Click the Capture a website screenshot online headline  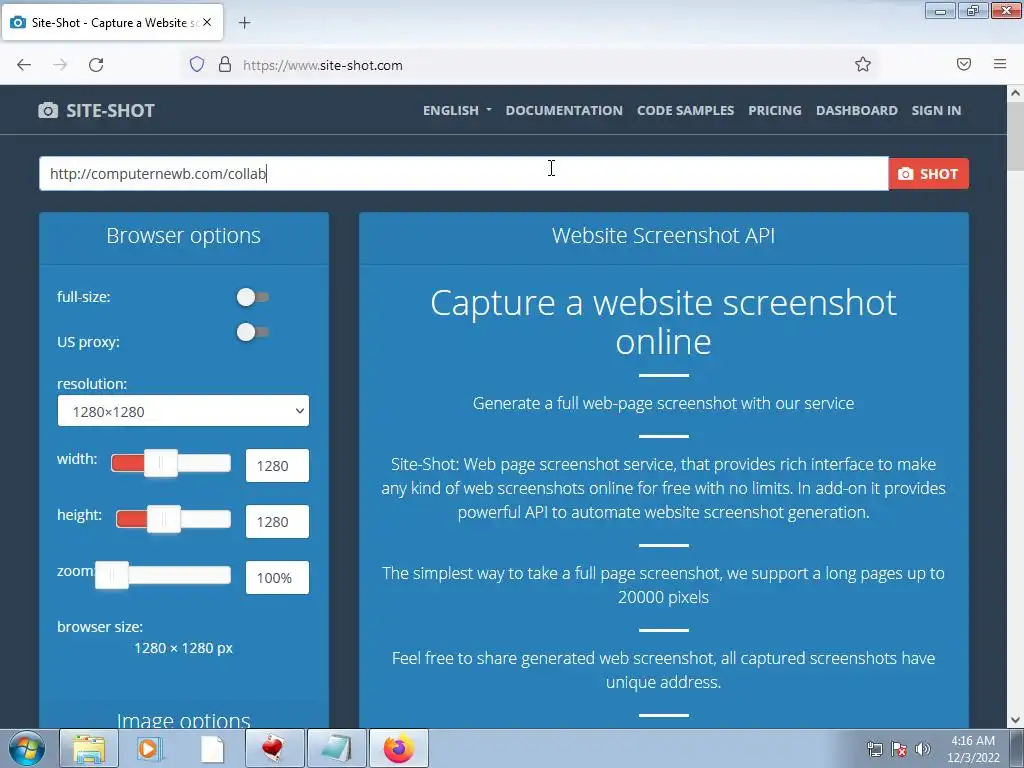(x=664, y=322)
